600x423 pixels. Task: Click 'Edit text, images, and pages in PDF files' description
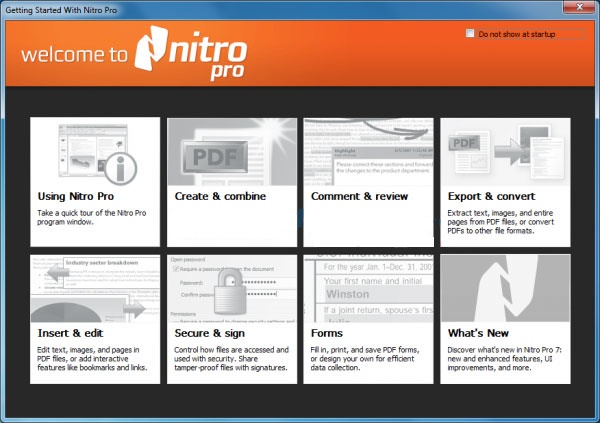tap(92, 359)
